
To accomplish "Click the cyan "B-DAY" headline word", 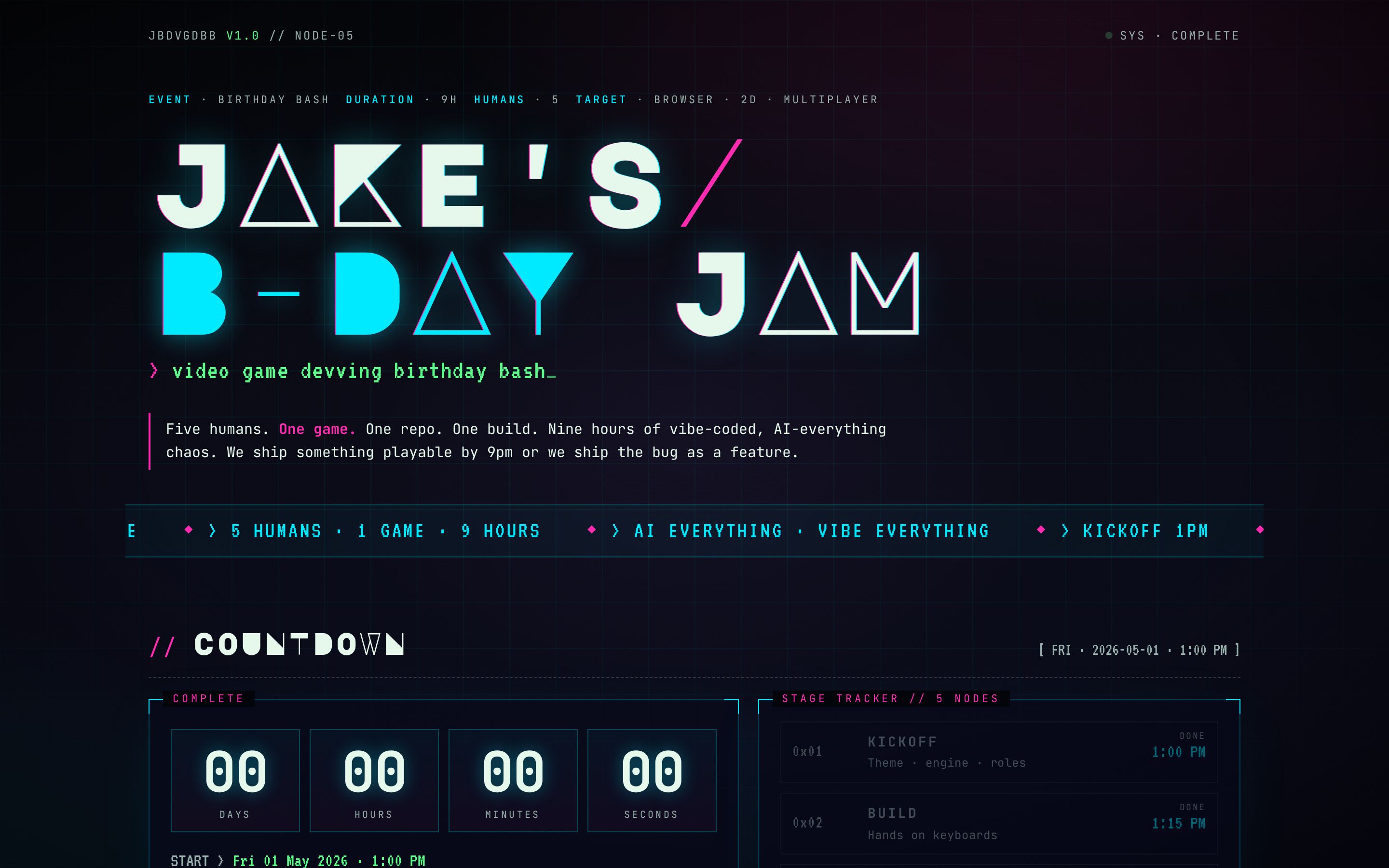I will tap(368, 293).
